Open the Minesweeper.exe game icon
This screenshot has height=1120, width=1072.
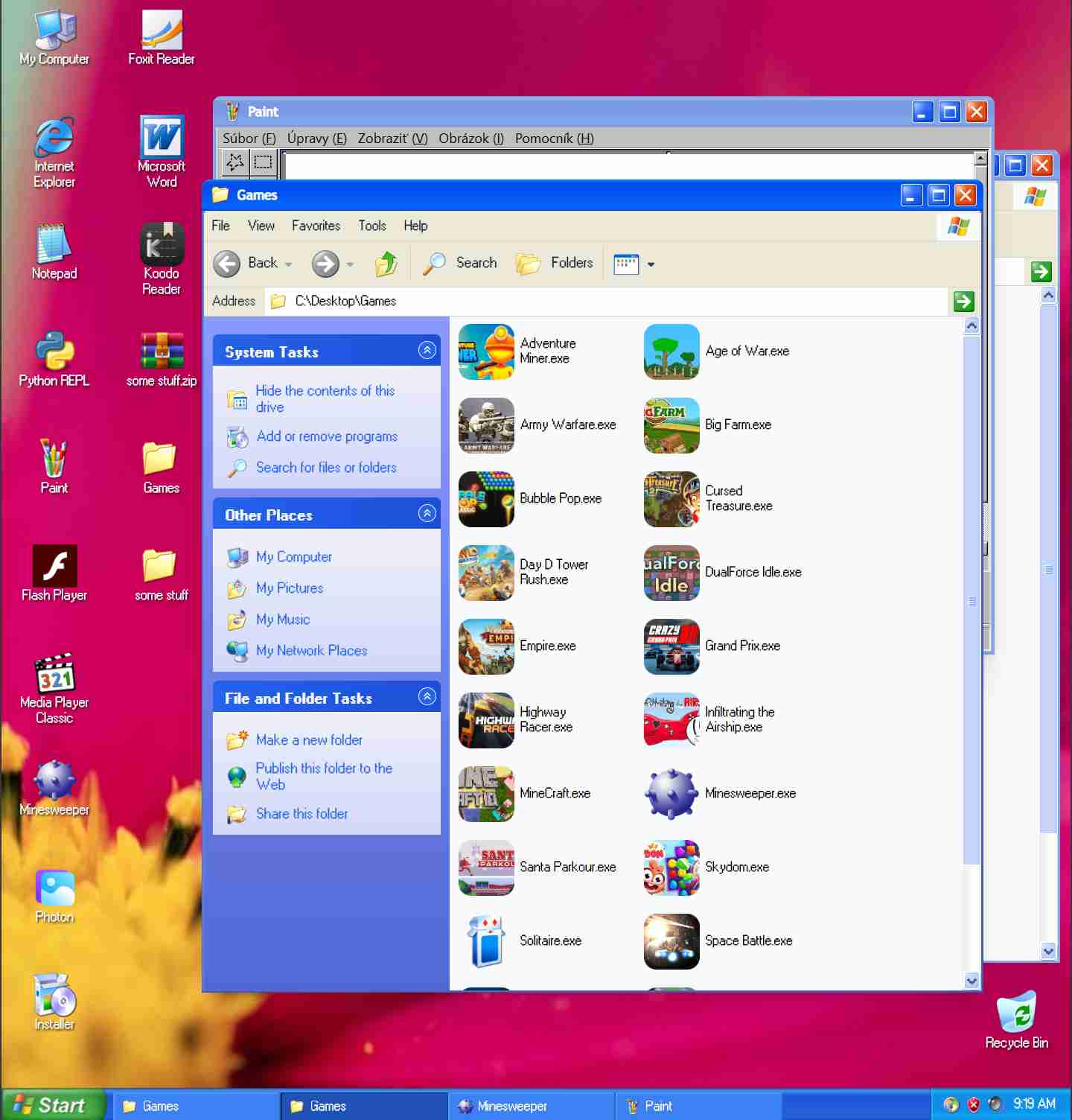671,794
